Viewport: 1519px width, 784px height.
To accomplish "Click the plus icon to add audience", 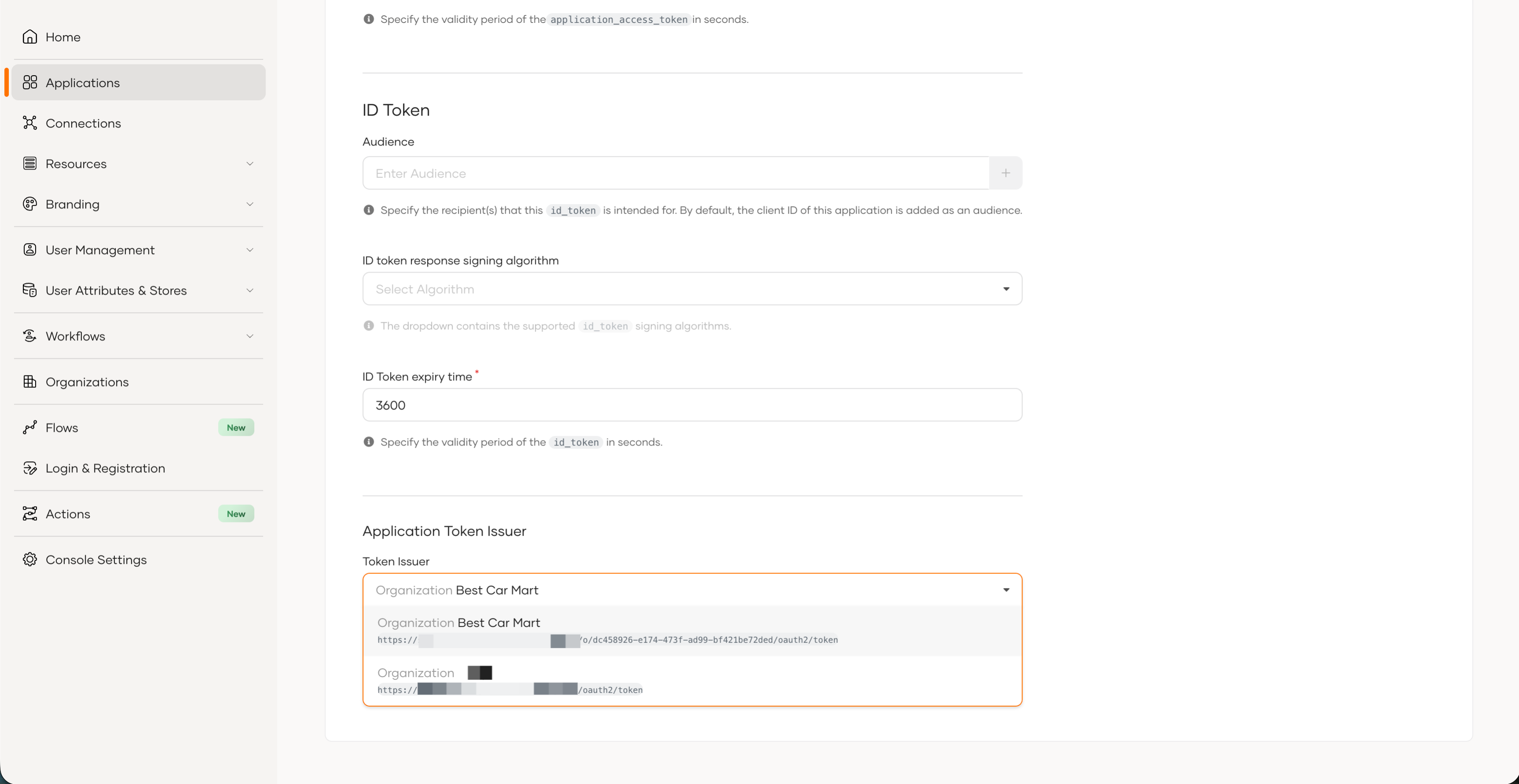I will pos(1005,173).
